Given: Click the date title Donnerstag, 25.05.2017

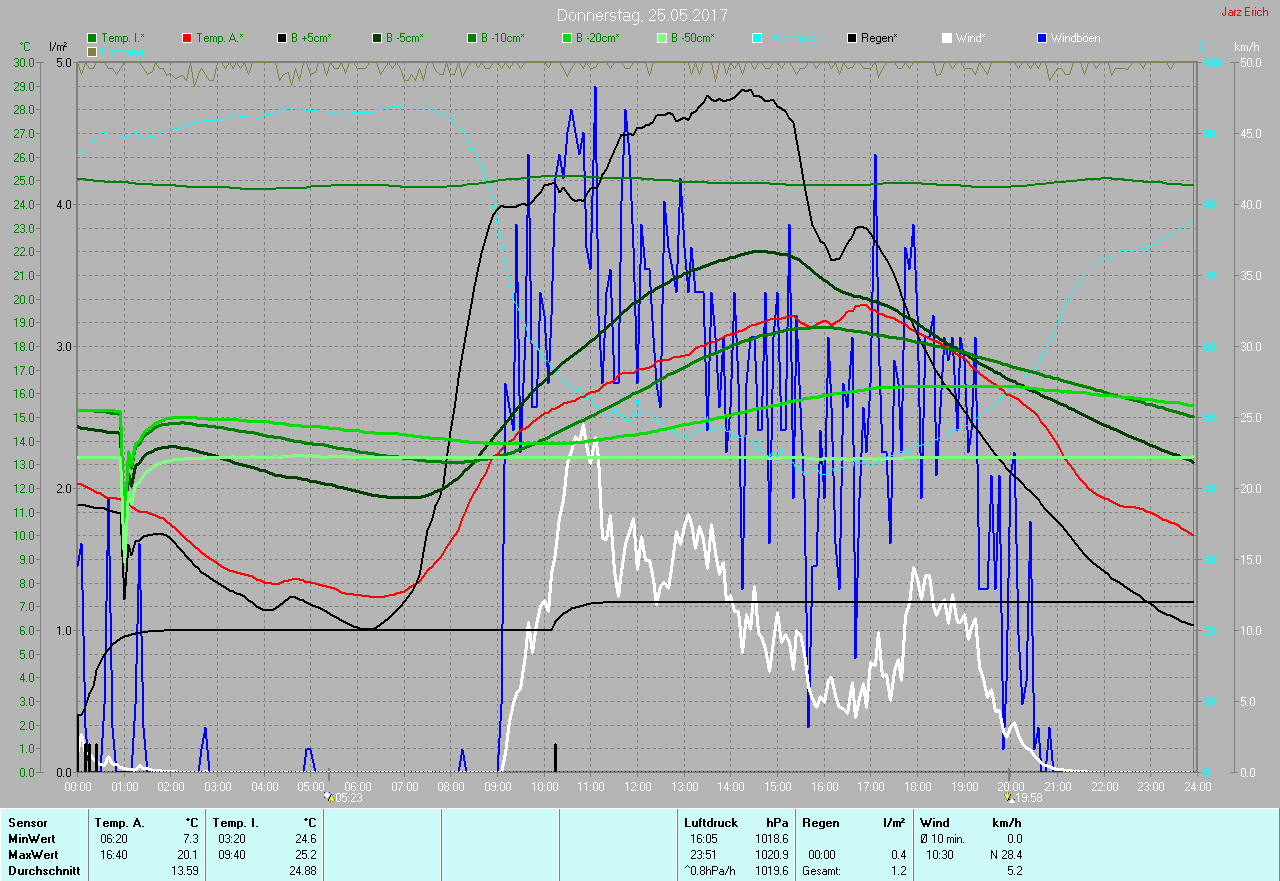Looking at the screenshot, I should pyautogui.click(x=642, y=15).
